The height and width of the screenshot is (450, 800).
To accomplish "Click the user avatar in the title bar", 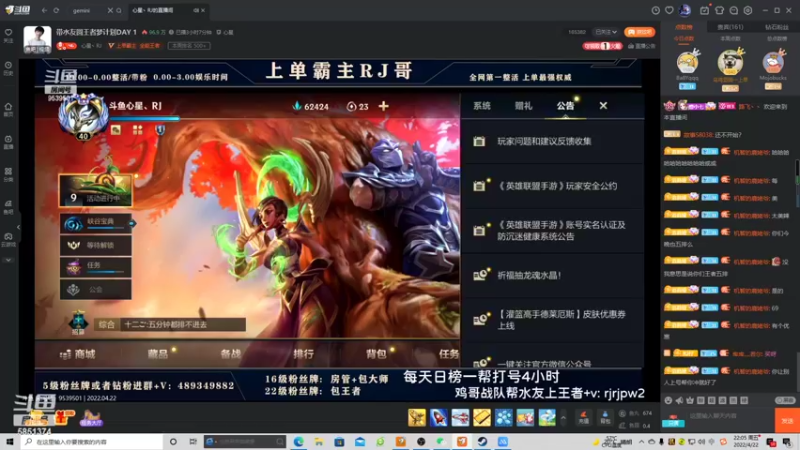I will [x=685, y=10].
